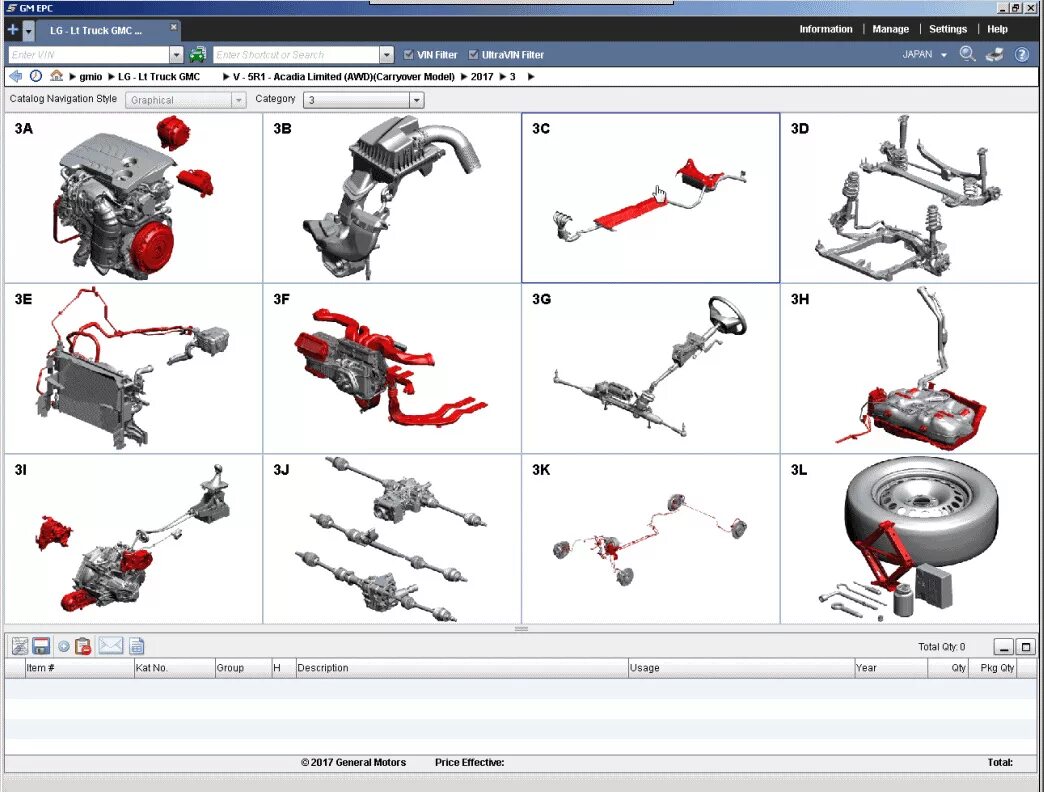This screenshot has height=792, width=1044.
Task: Focus the Enter Shortcut or Search field
Action: [296, 55]
